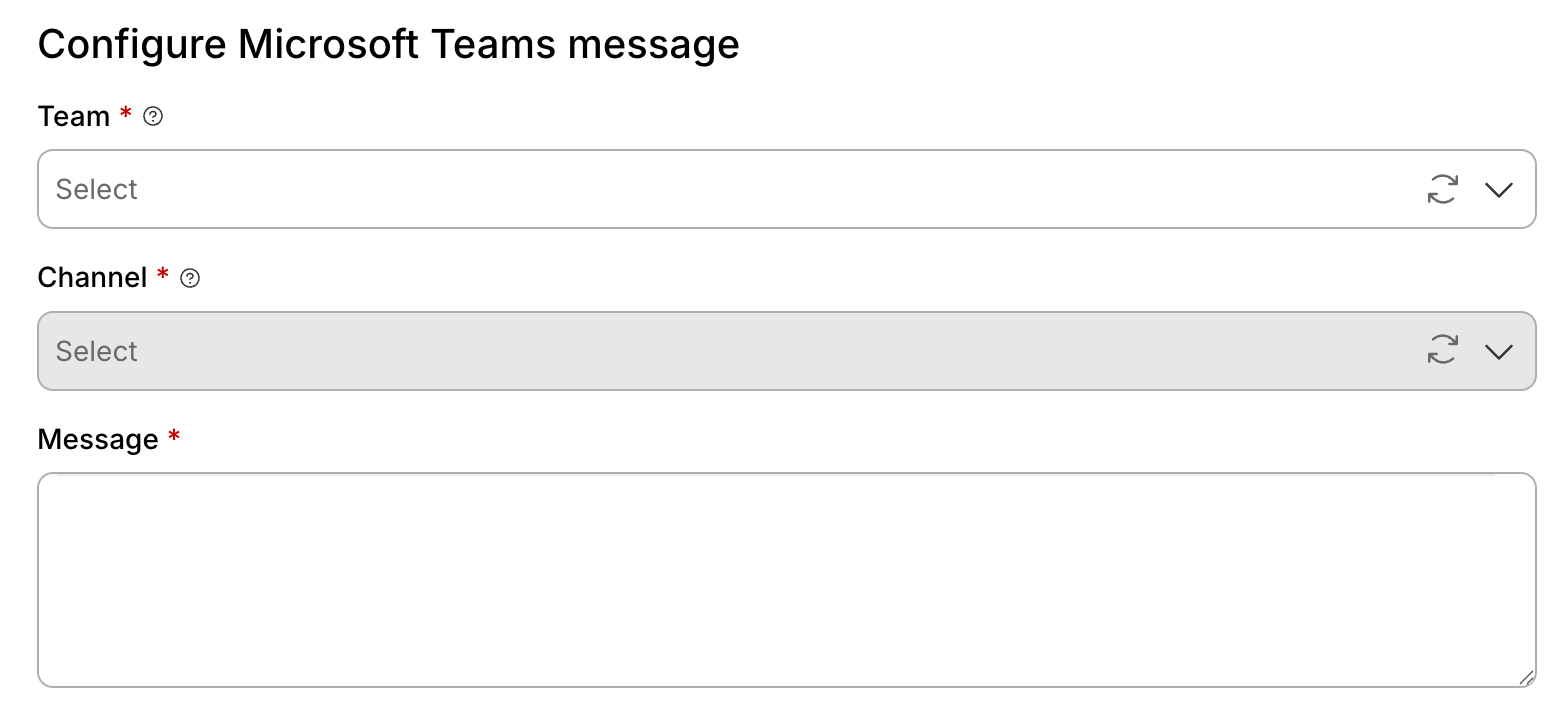Click the Message box resize handle

(x=1526, y=678)
